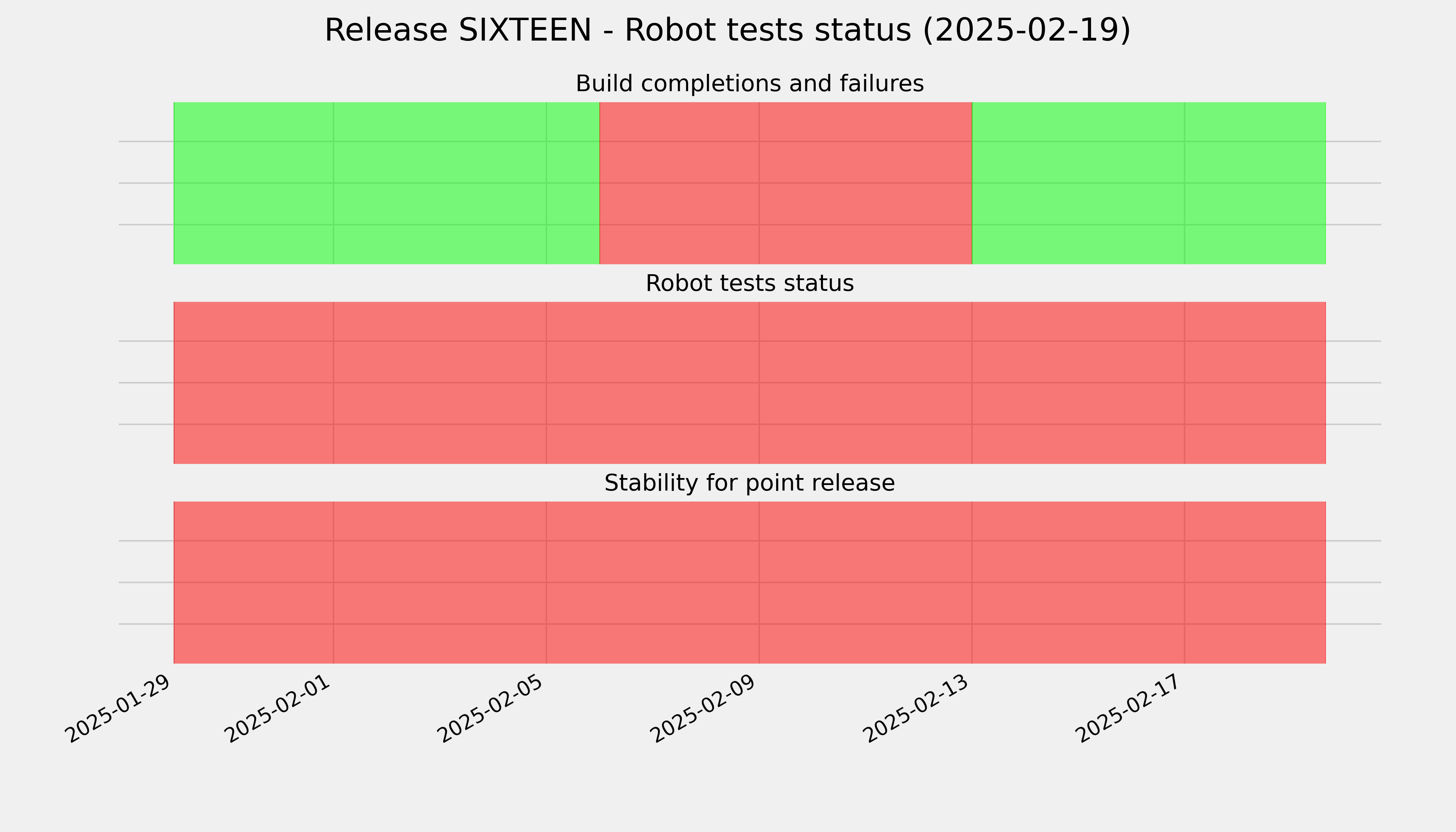This screenshot has height=832, width=1456.
Task: Click the 2025-02-09 gridline in Robot tests chart
Action: [x=759, y=383]
